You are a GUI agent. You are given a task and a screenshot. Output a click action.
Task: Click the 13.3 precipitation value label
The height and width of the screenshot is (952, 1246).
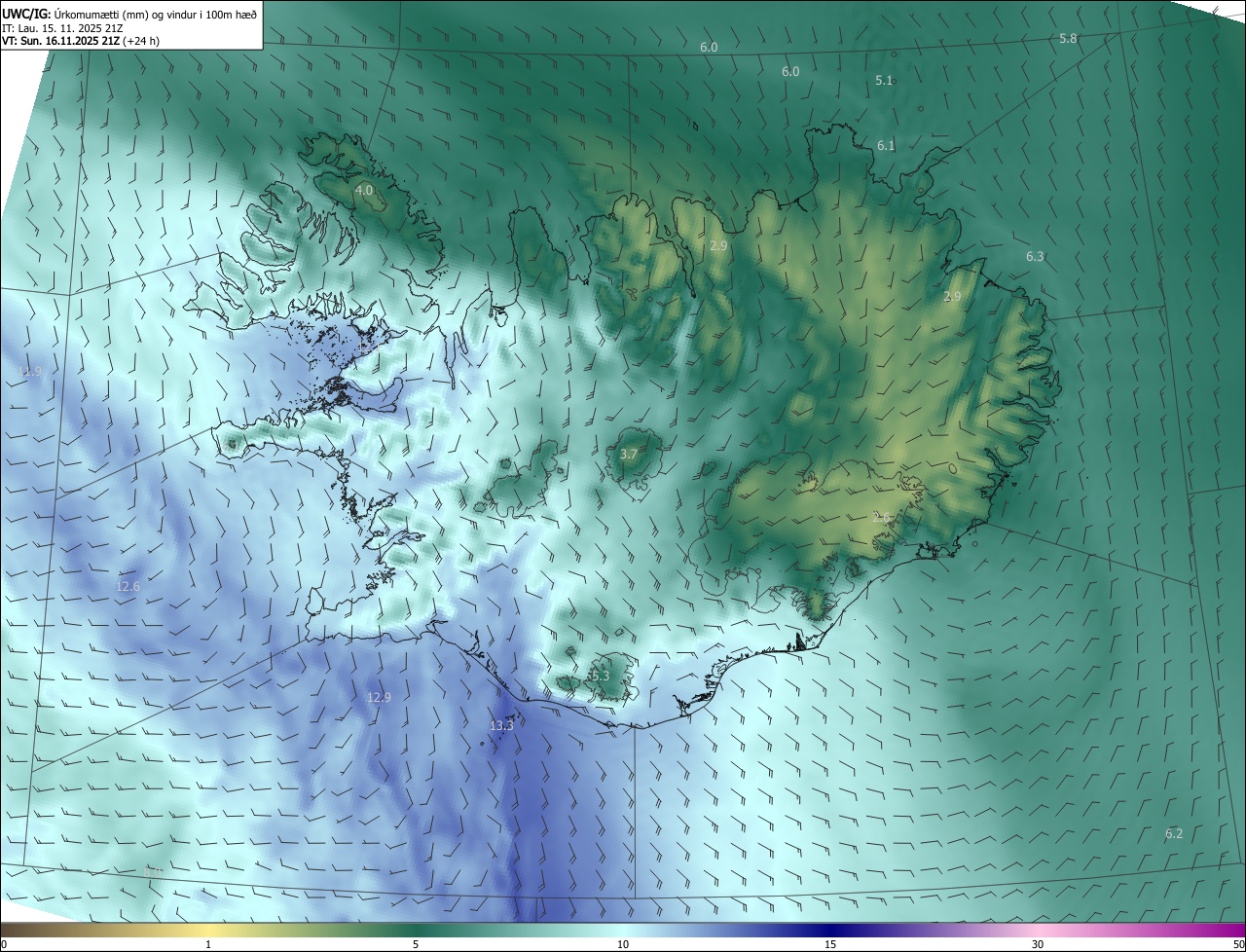pos(501,725)
